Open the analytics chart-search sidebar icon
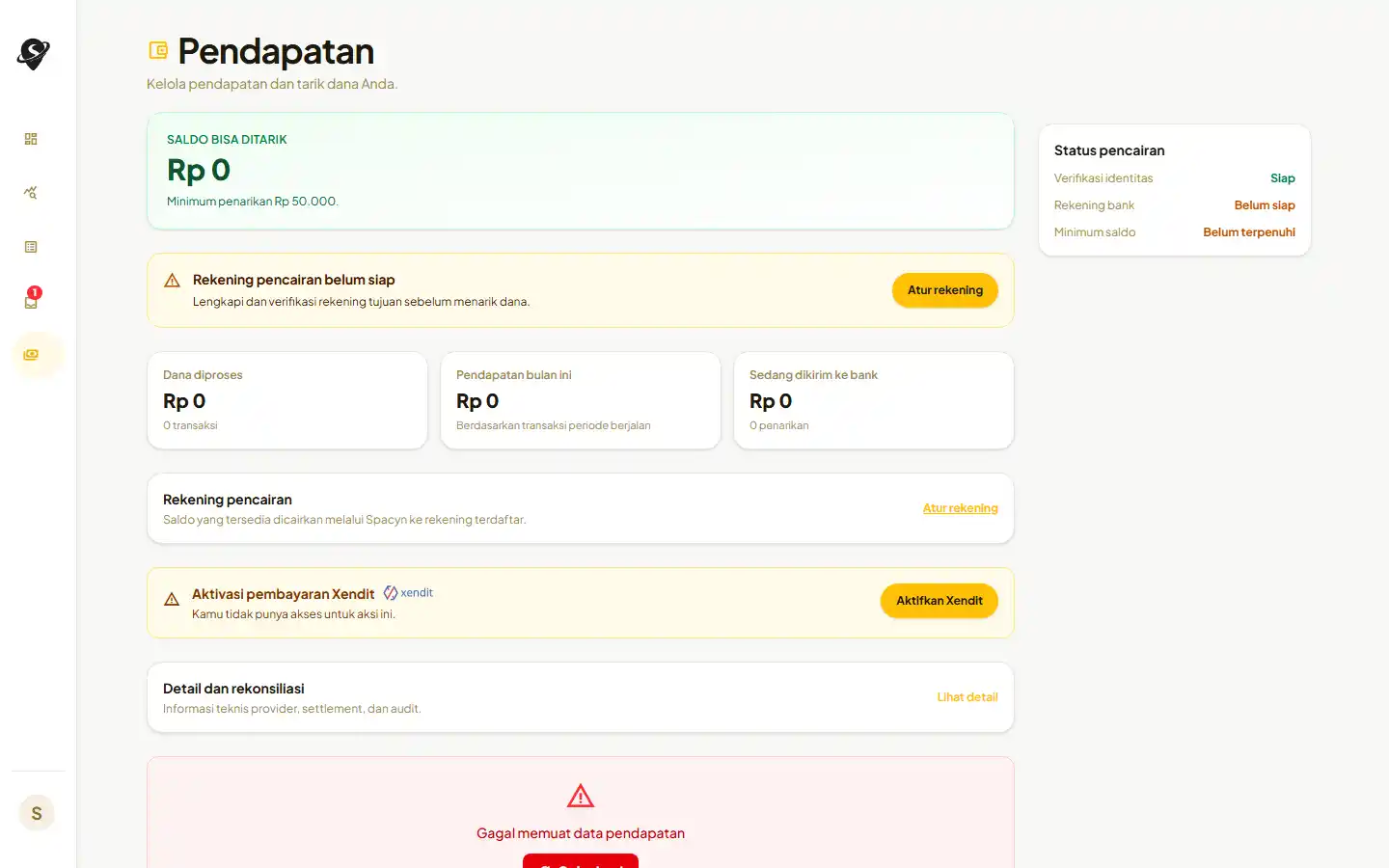The image size is (1389, 868). [x=31, y=193]
